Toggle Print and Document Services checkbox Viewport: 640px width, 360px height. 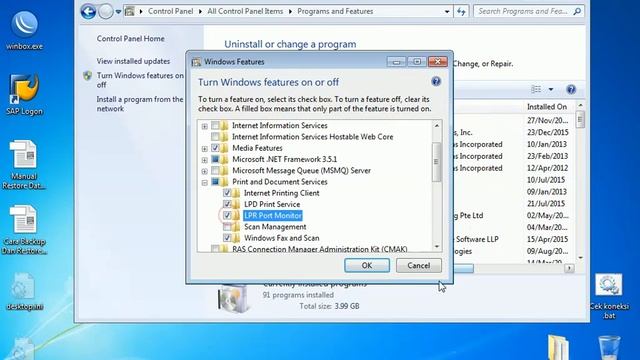[215, 182]
